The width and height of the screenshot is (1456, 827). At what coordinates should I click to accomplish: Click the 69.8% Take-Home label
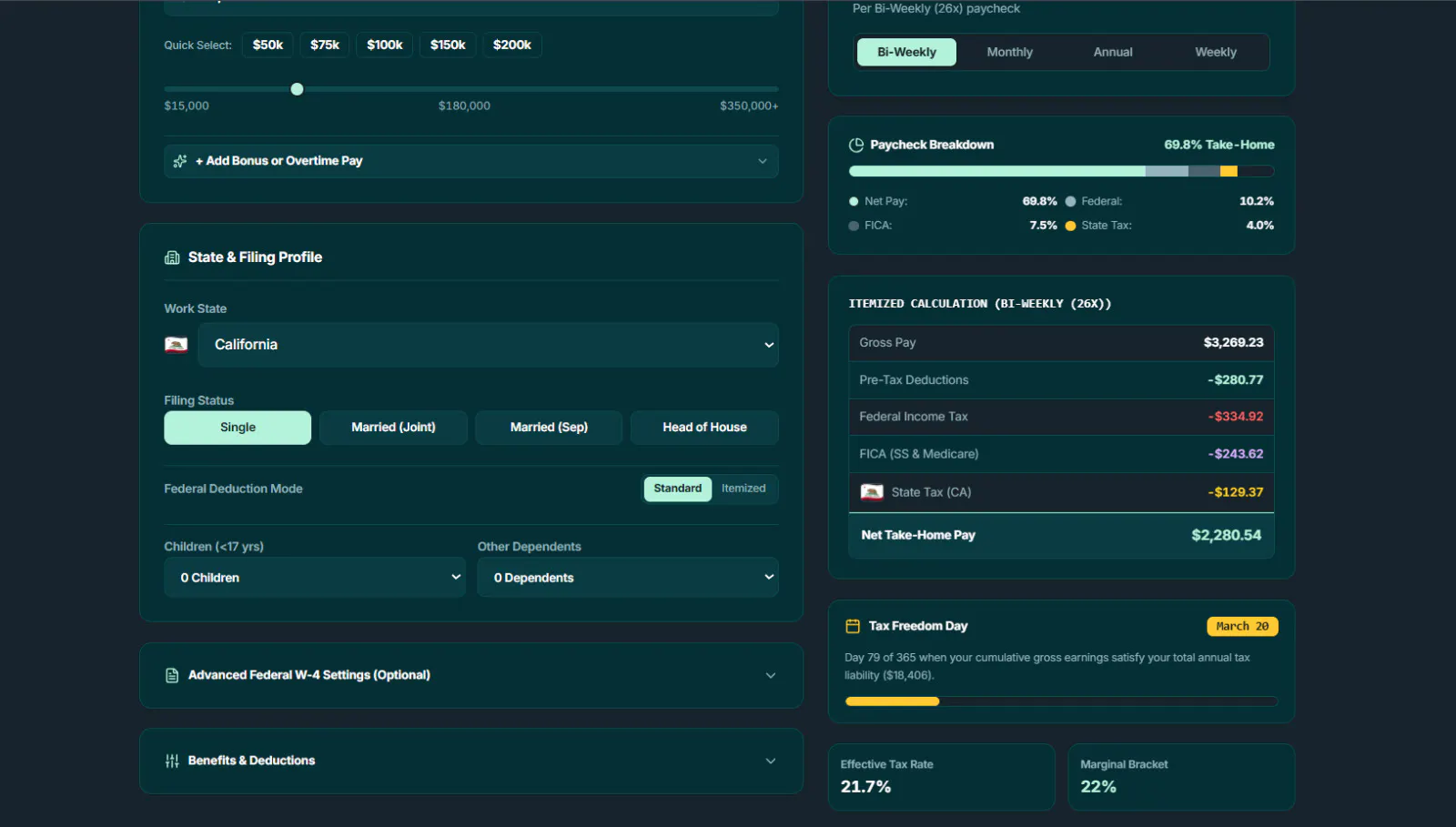1219,145
